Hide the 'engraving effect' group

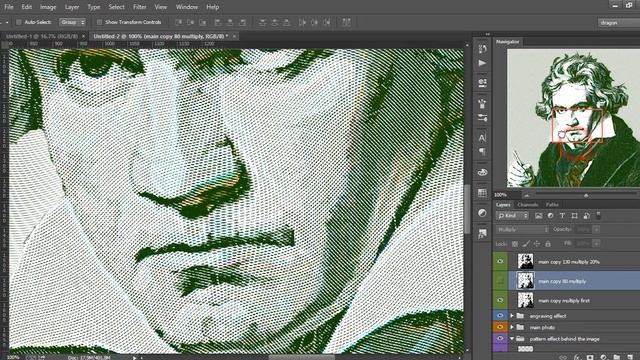[500, 316]
